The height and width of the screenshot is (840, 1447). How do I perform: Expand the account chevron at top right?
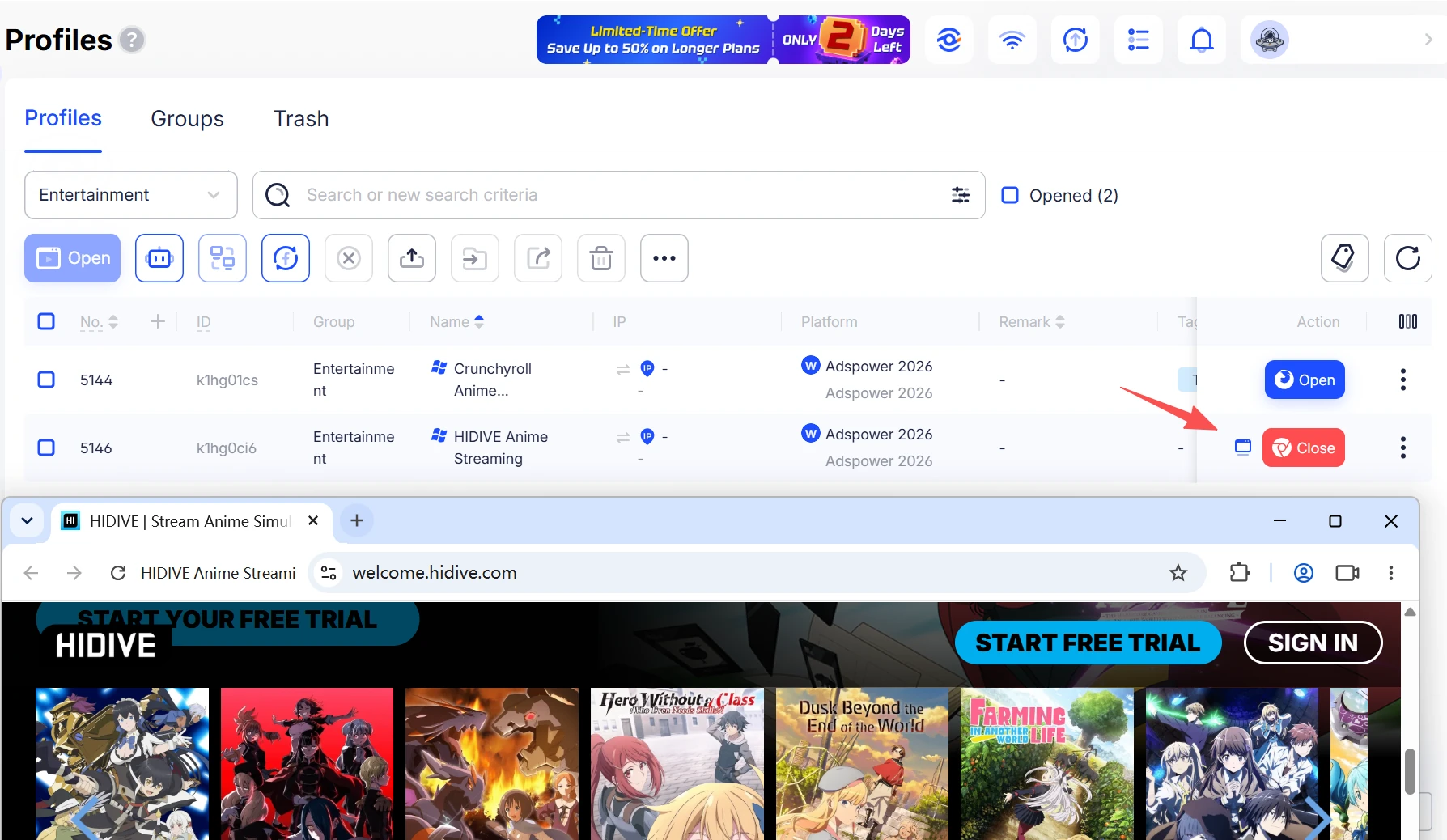tap(1428, 40)
